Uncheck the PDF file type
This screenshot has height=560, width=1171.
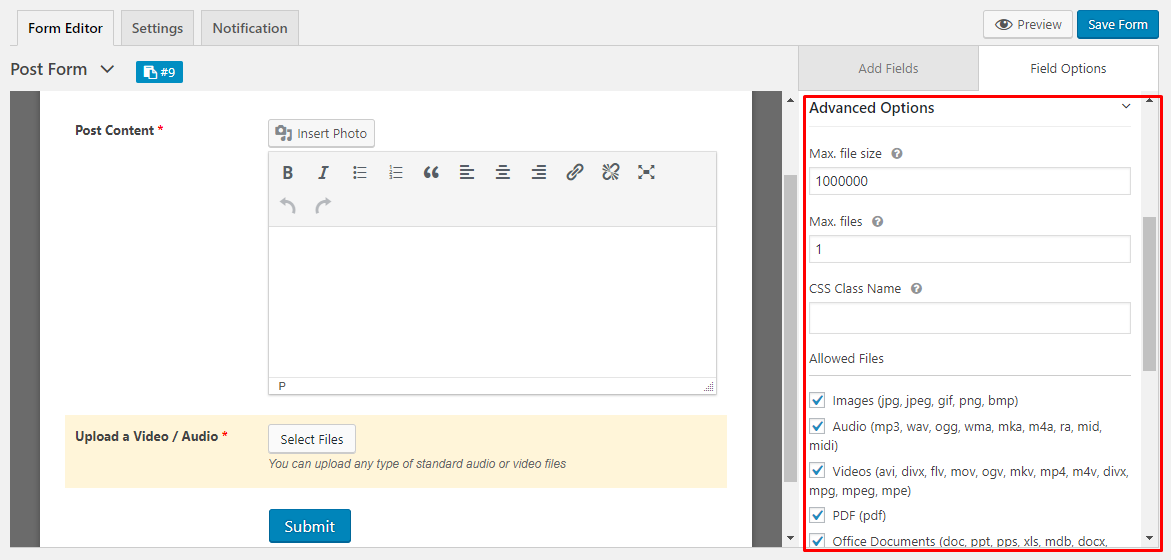pos(817,515)
